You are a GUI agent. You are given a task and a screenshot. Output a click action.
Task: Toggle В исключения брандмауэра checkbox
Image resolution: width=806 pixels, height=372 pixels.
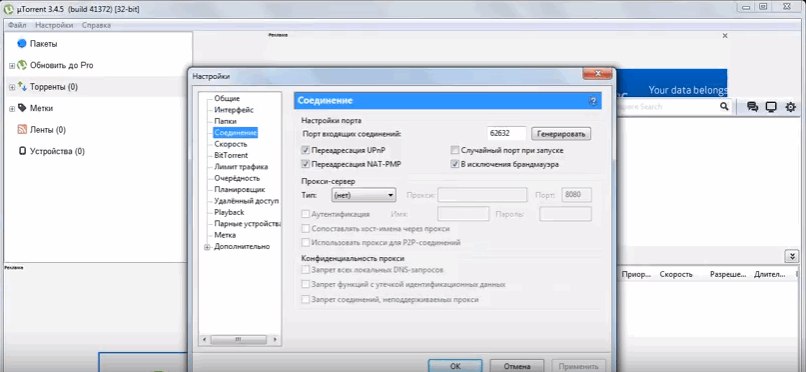pos(454,164)
